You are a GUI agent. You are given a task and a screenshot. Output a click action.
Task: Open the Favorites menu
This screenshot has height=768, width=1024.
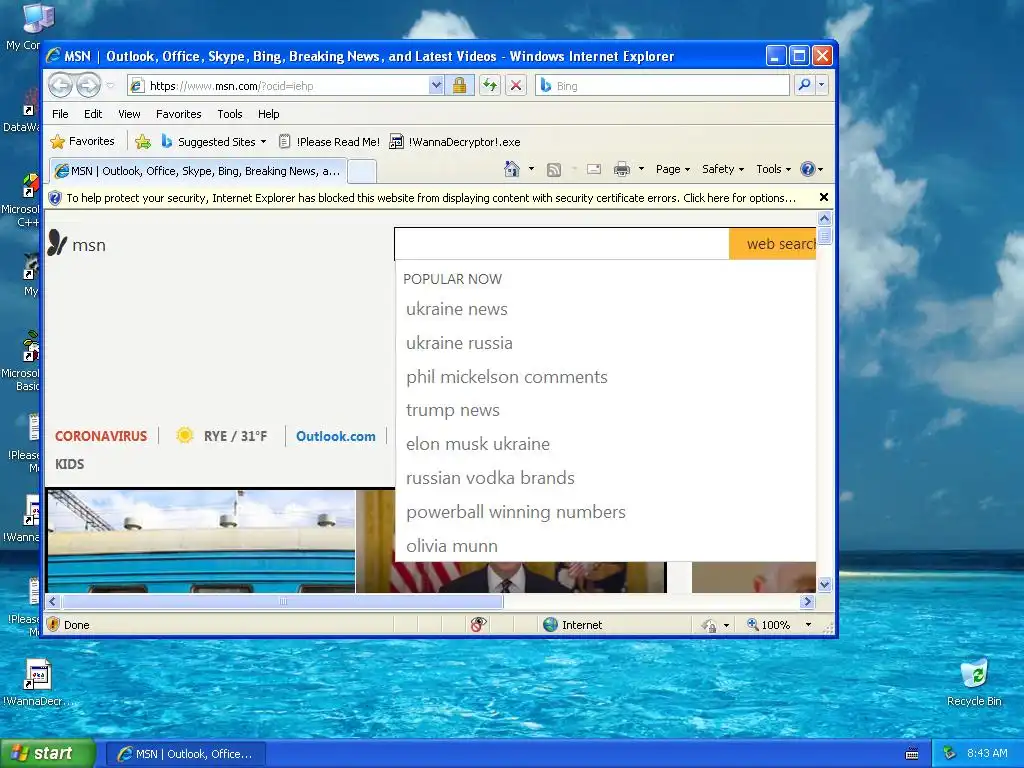click(178, 114)
